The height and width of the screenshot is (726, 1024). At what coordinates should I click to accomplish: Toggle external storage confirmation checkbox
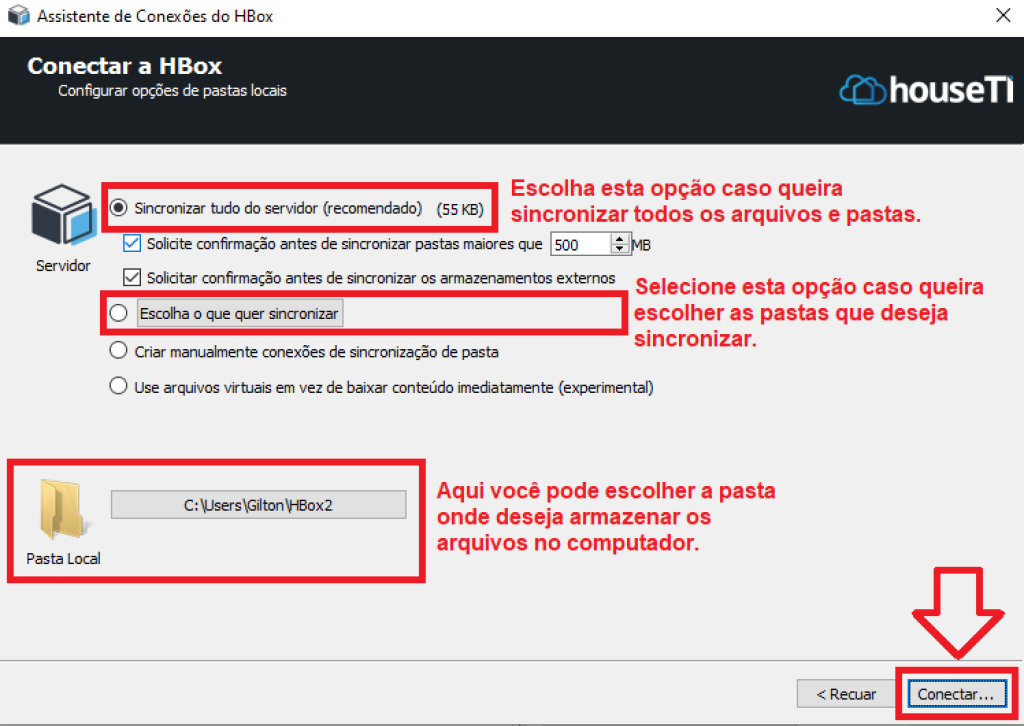tap(132, 277)
